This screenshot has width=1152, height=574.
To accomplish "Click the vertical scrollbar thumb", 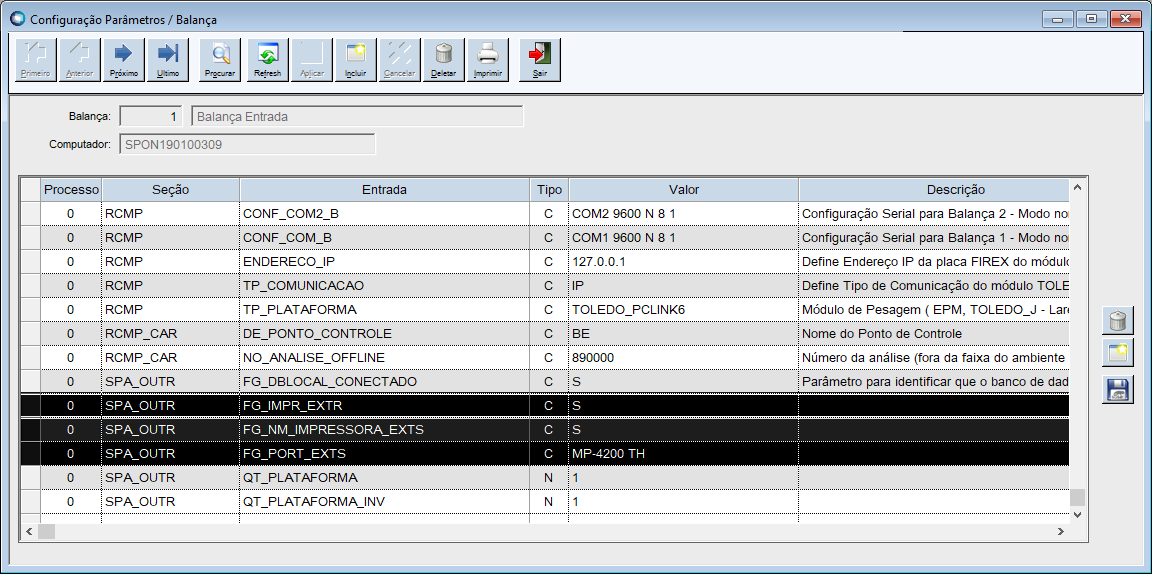I will pos(1076,498).
